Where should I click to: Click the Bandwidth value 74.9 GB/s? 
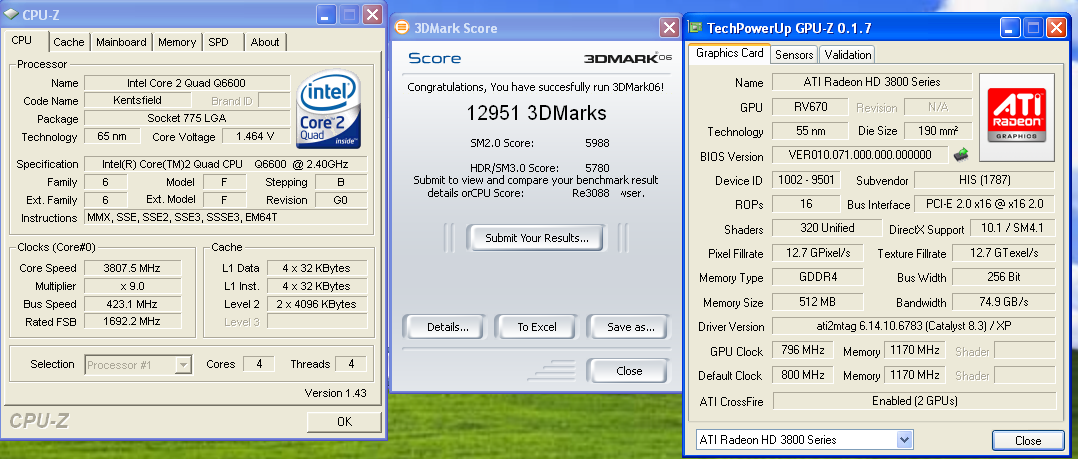[1004, 302]
